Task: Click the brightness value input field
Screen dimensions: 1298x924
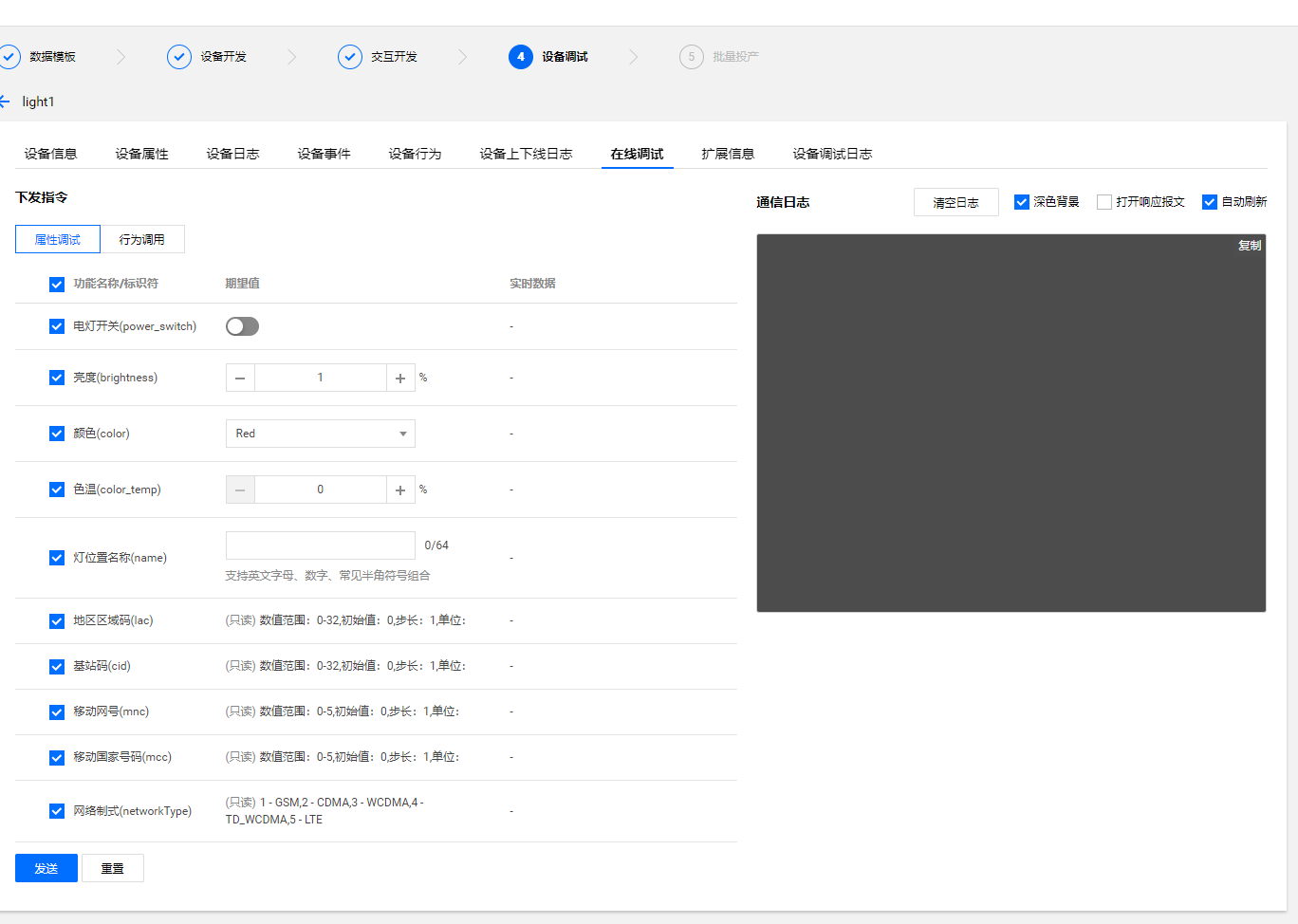Action: point(321,378)
